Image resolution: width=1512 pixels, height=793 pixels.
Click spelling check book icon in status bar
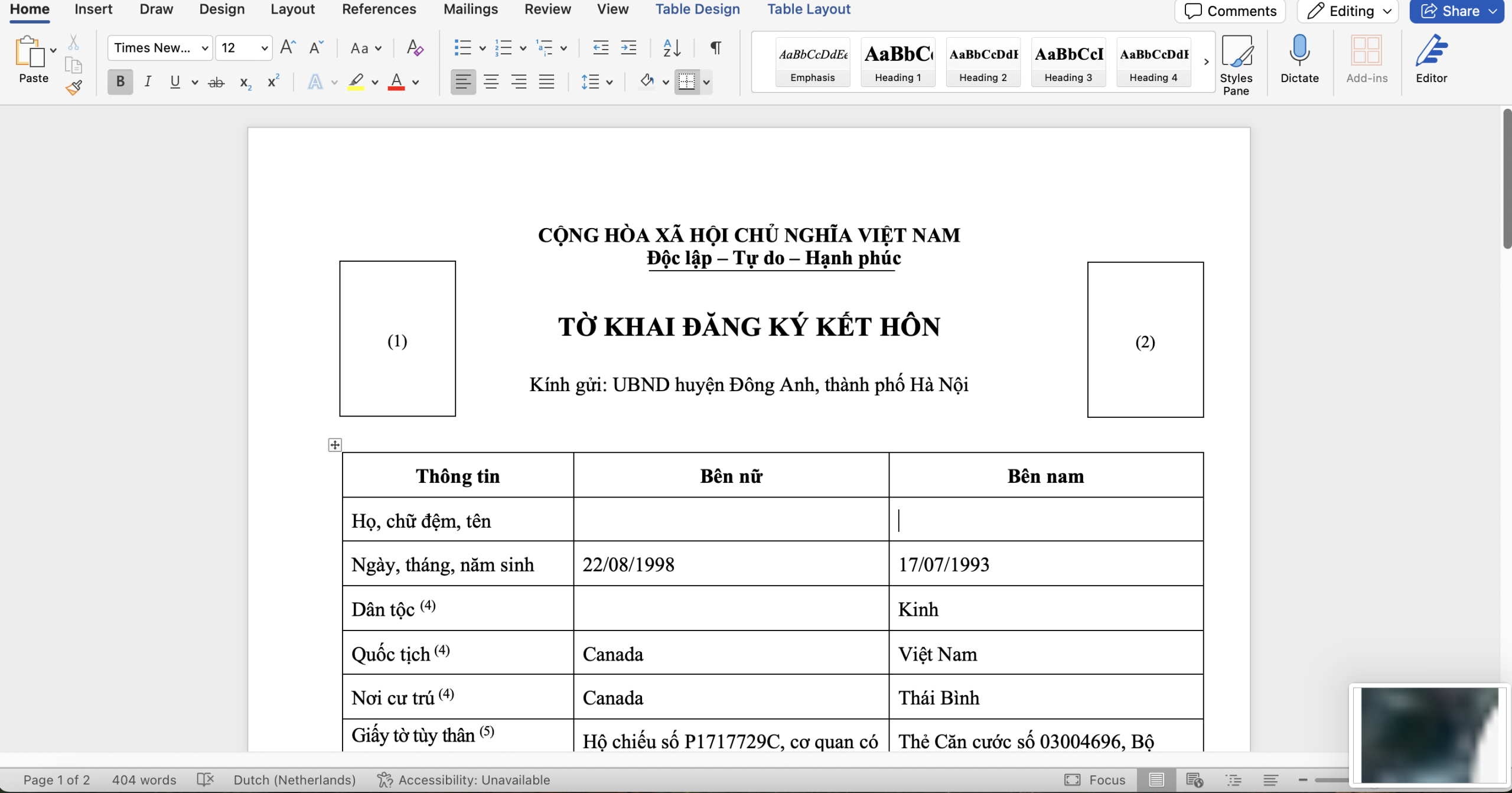[205, 780]
